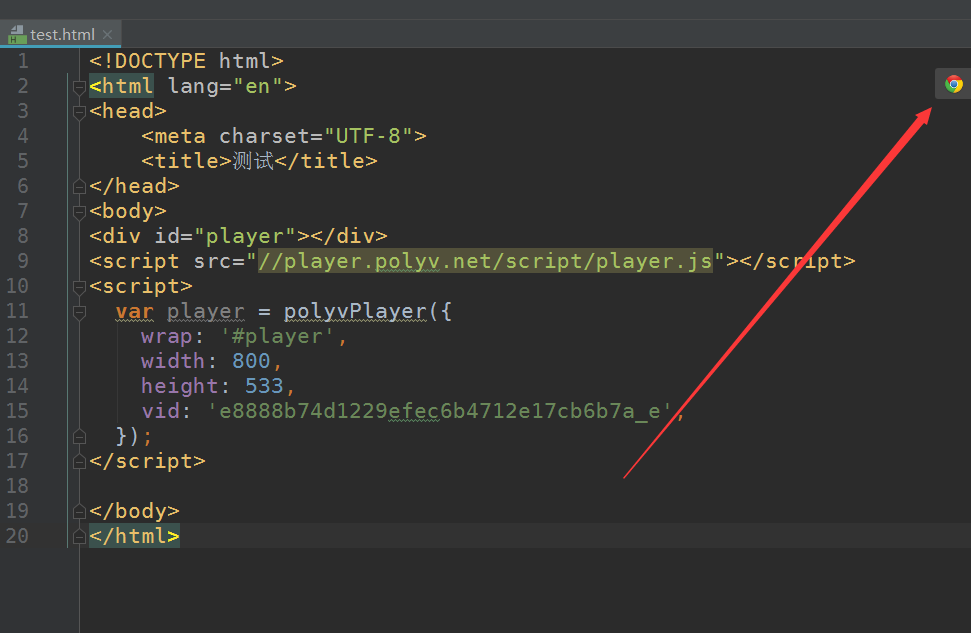Viewport: 971px width, 633px height.
Task: Fold the opening script block on line 10
Action: [x=79, y=287]
